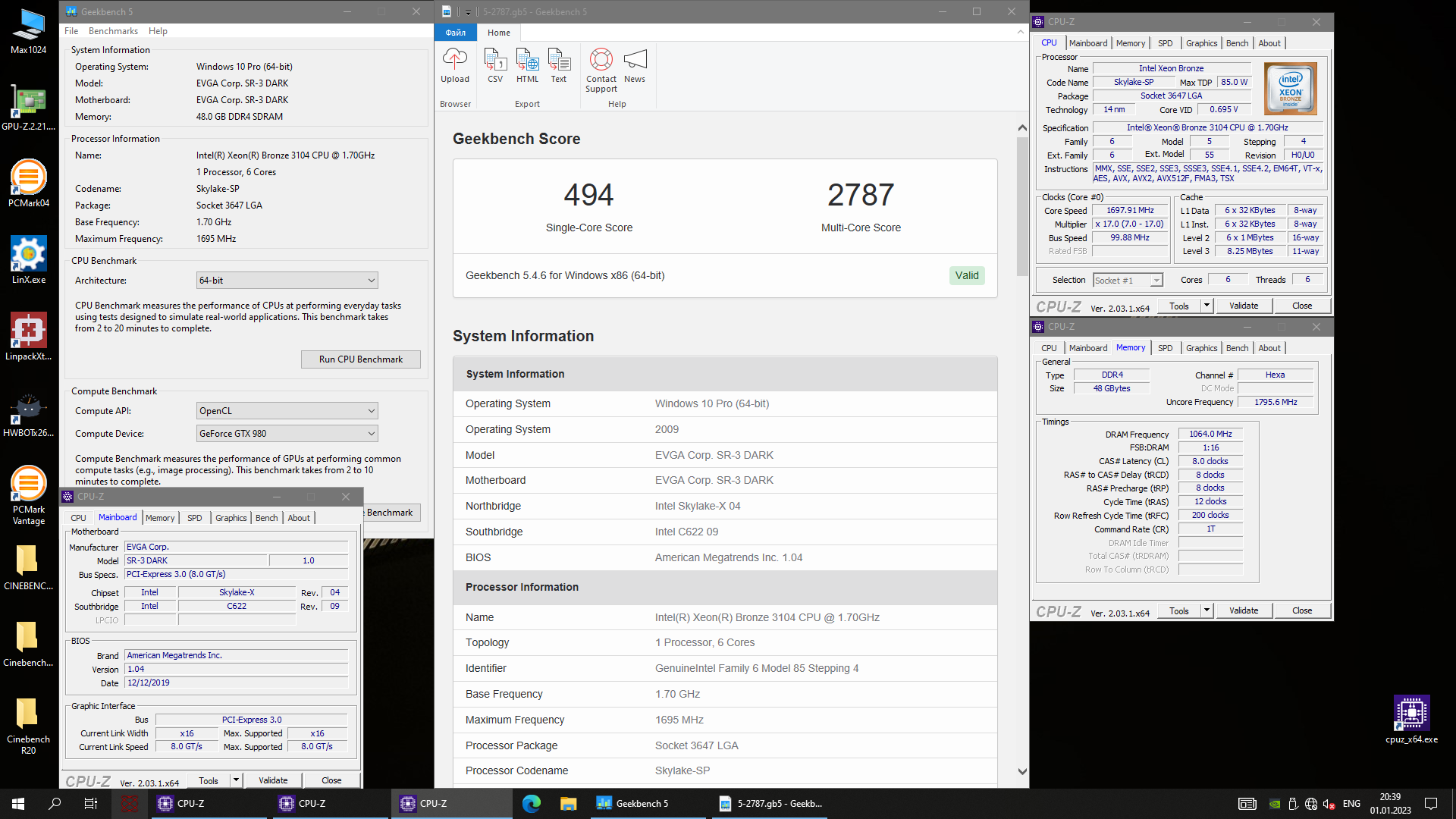This screenshot has height=819, width=1456.
Task: Click scroll up arrow in results window
Action: [1022, 127]
